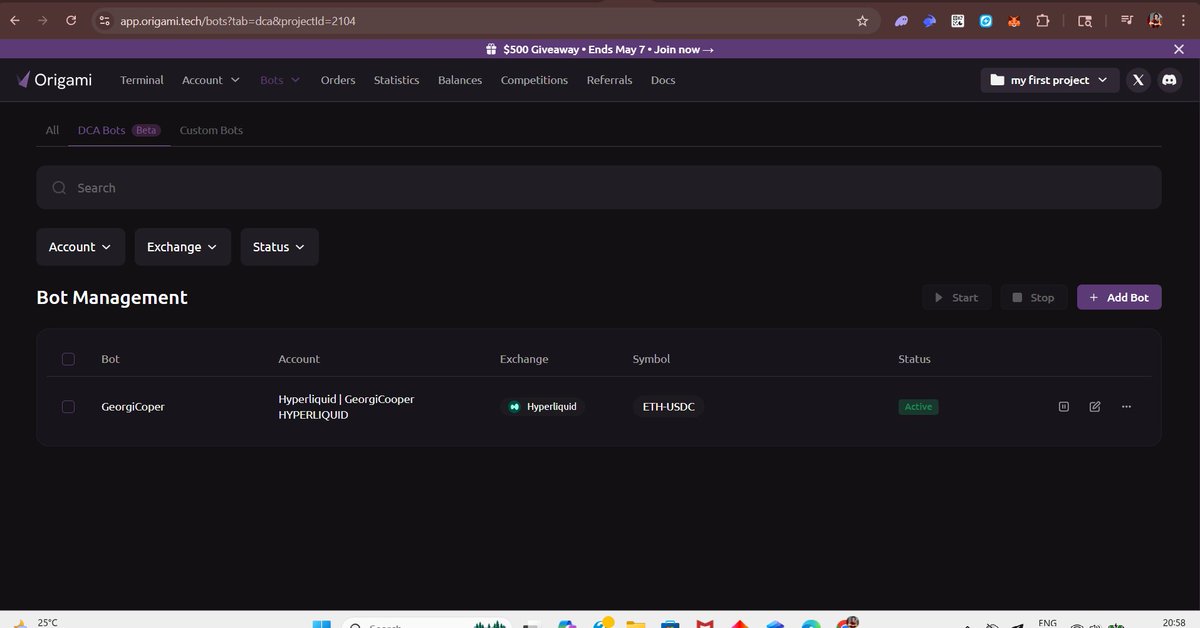This screenshot has height=628, width=1200.
Task: Dismiss the $500 Giveaway banner
Action: pyautogui.click(x=1179, y=49)
